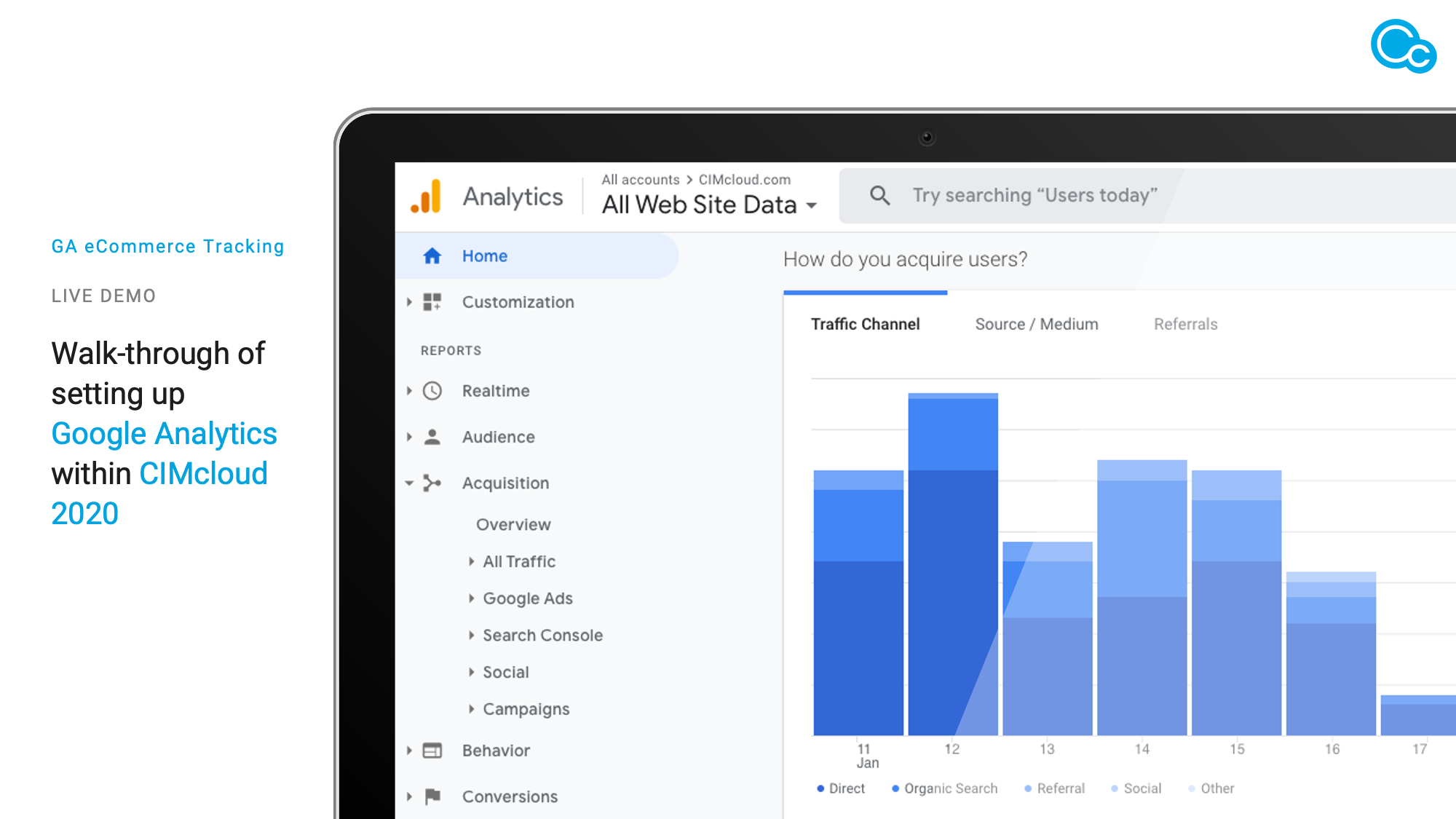The width and height of the screenshot is (1456, 819).
Task: Switch to the Referrals tab
Action: (1185, 325)
